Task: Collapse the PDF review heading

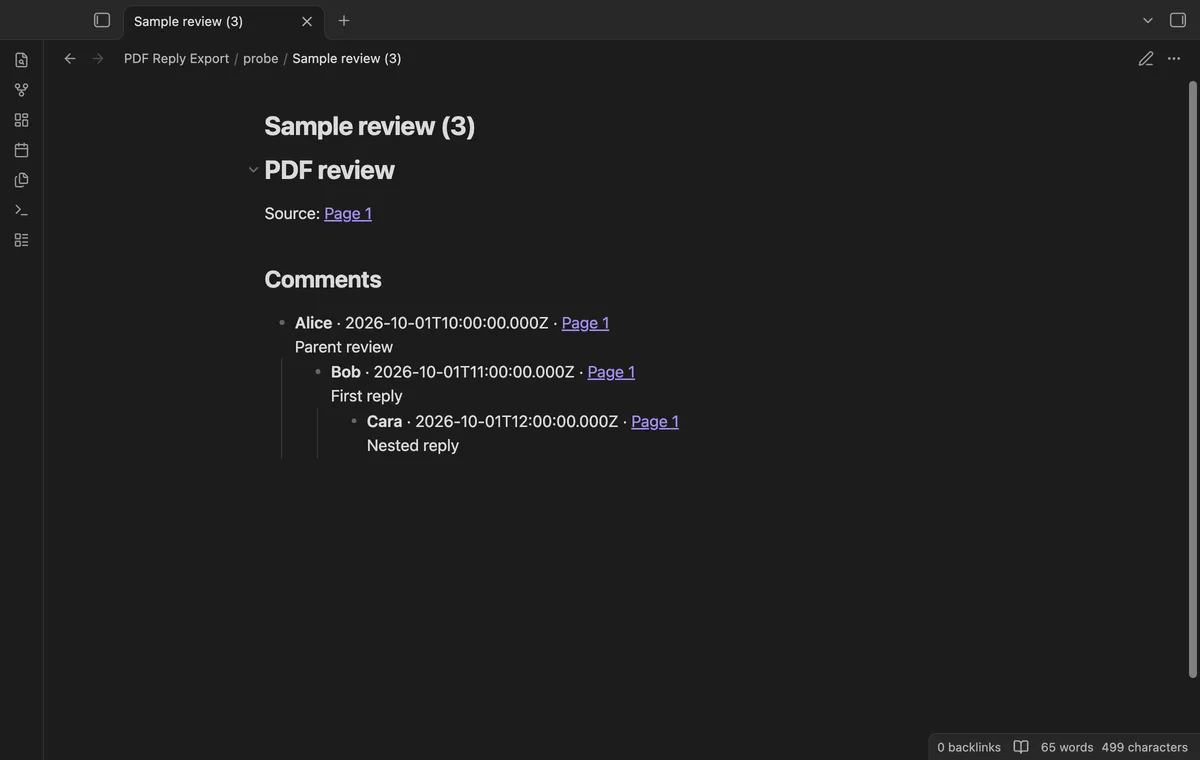Action: [253, 170]
